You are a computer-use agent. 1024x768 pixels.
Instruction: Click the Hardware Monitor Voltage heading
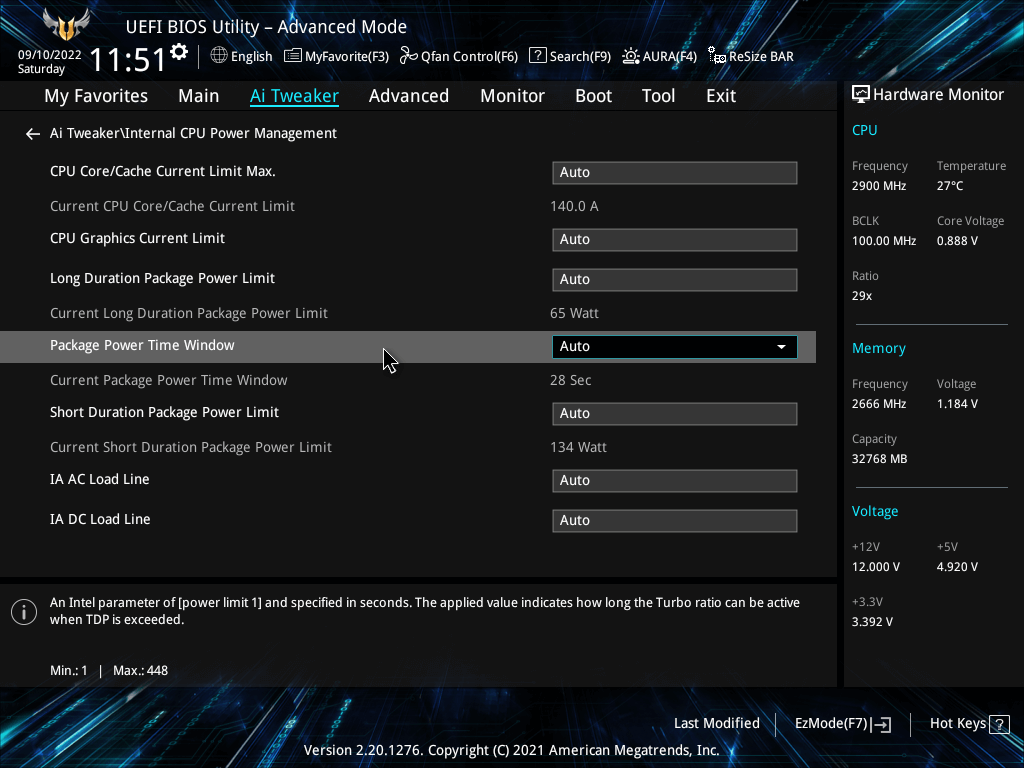pyautogui.click(x=875, y=511)
